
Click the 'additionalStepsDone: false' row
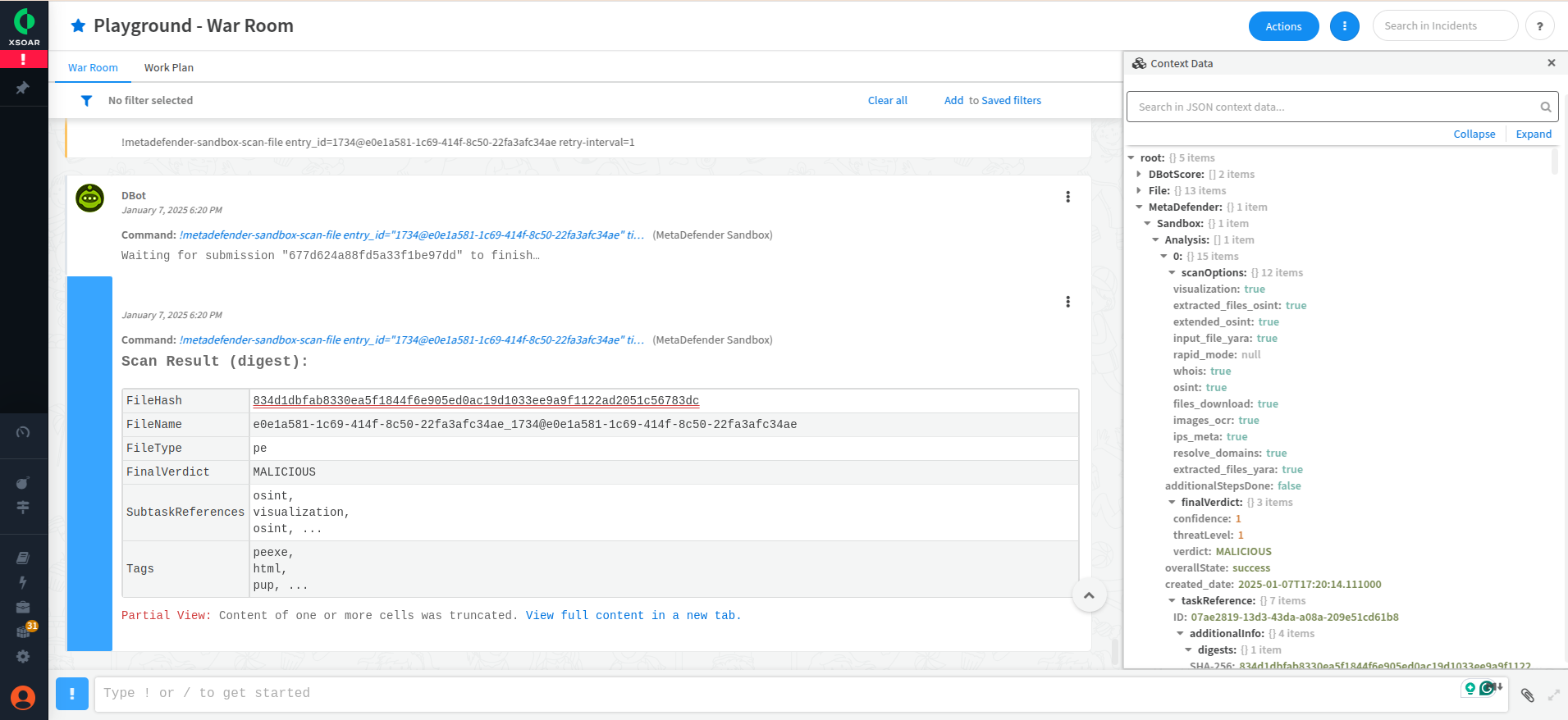point(1232,486)
